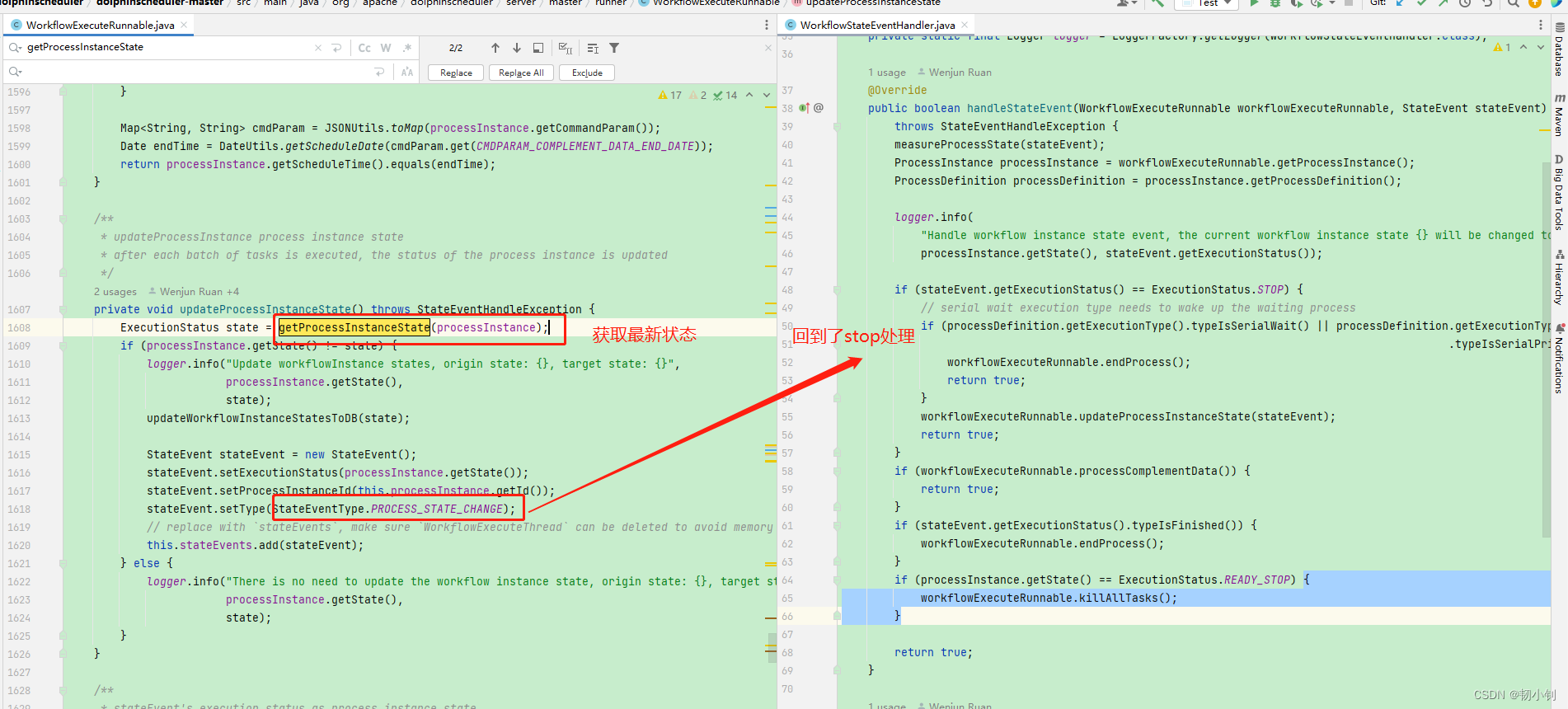
Task: Click select-all-occurrences checklist icon
Action: [565, 48]
